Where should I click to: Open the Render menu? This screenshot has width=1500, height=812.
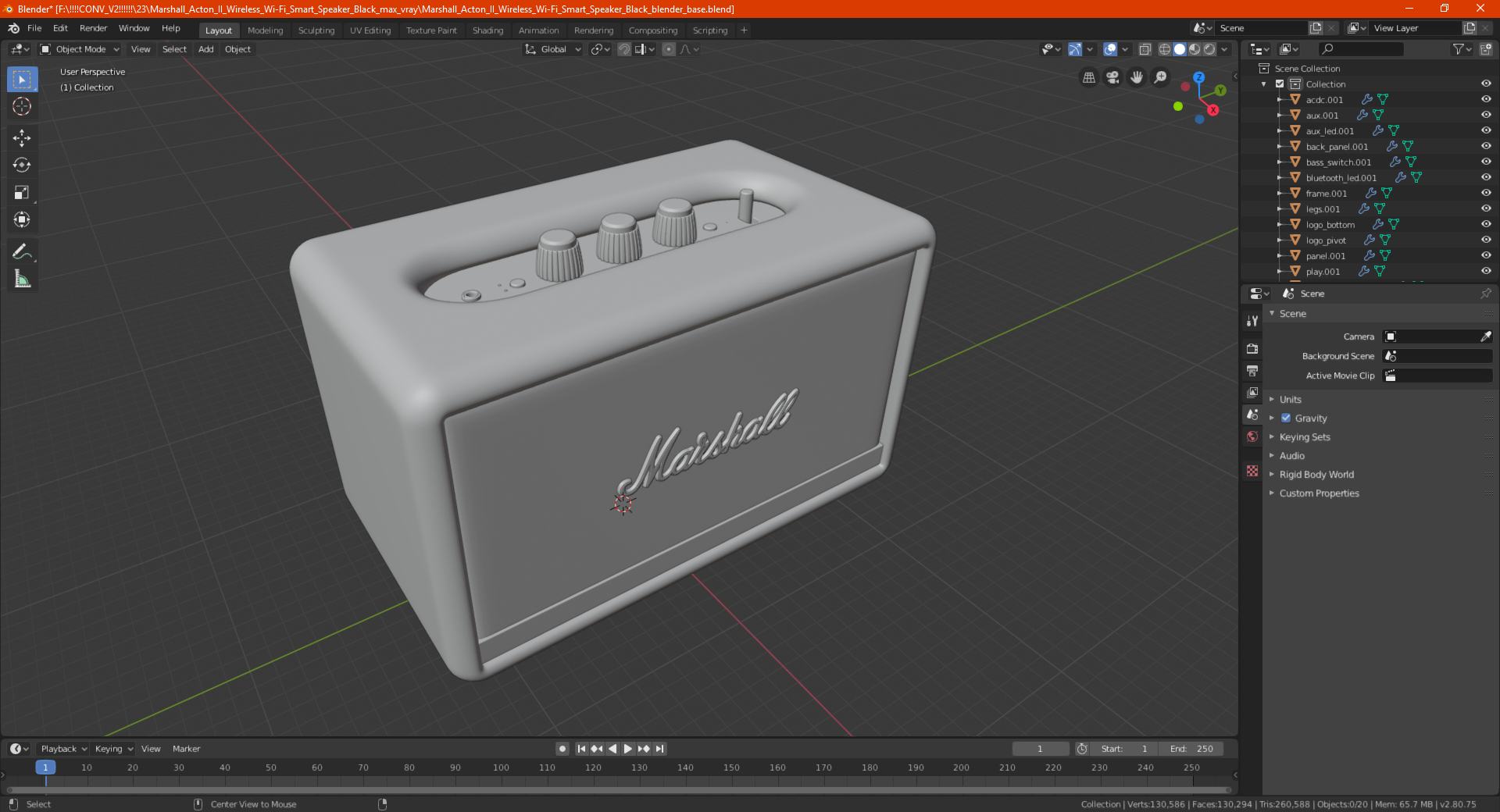tap(93, 28)
